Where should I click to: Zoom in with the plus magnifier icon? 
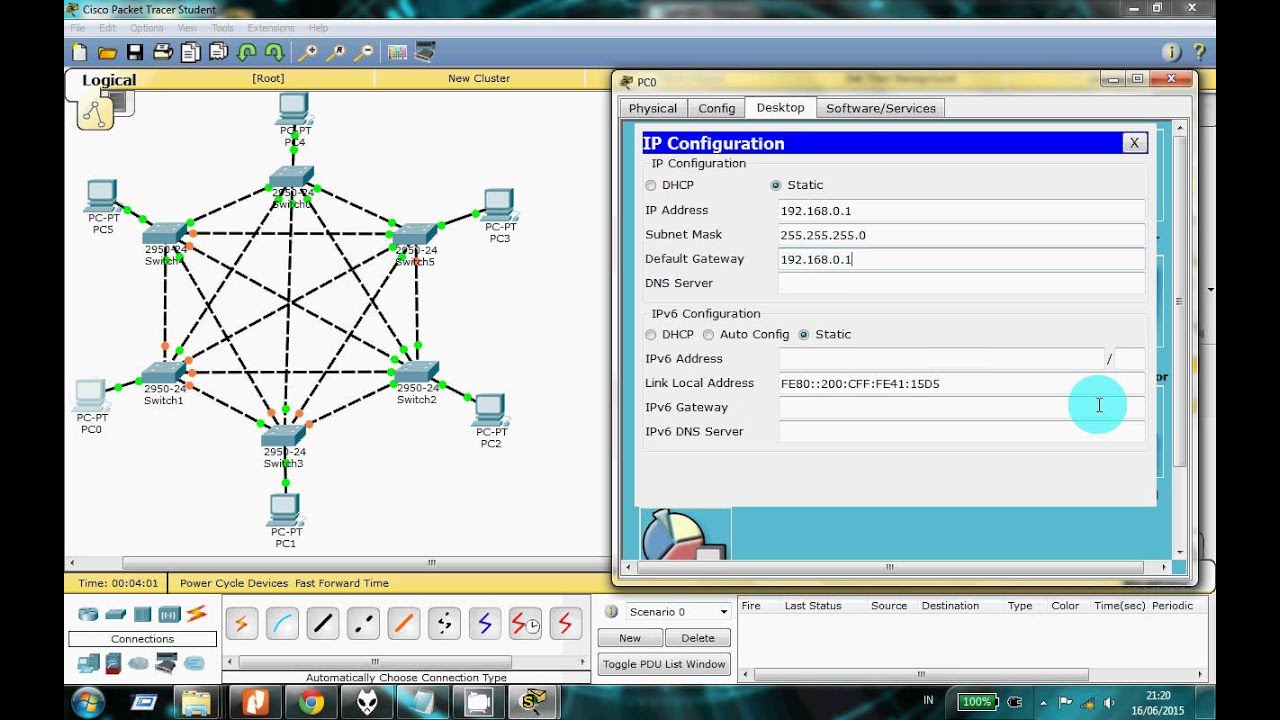pos(308,52)
